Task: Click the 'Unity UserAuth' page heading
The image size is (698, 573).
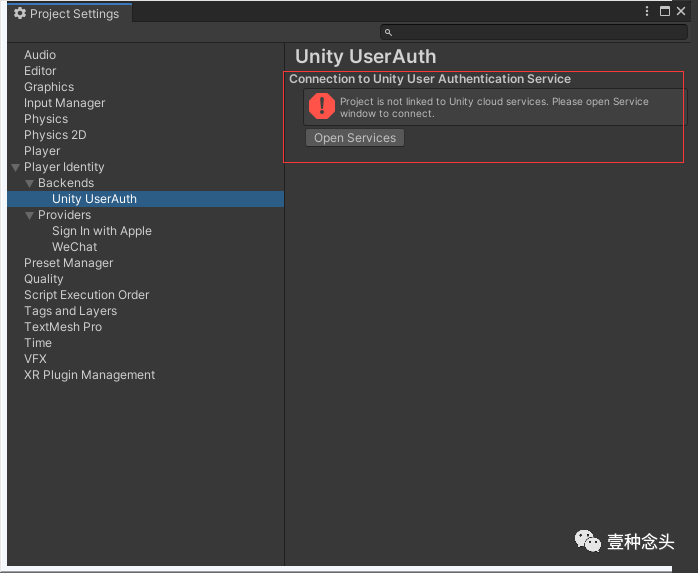Action: (365, 57)
